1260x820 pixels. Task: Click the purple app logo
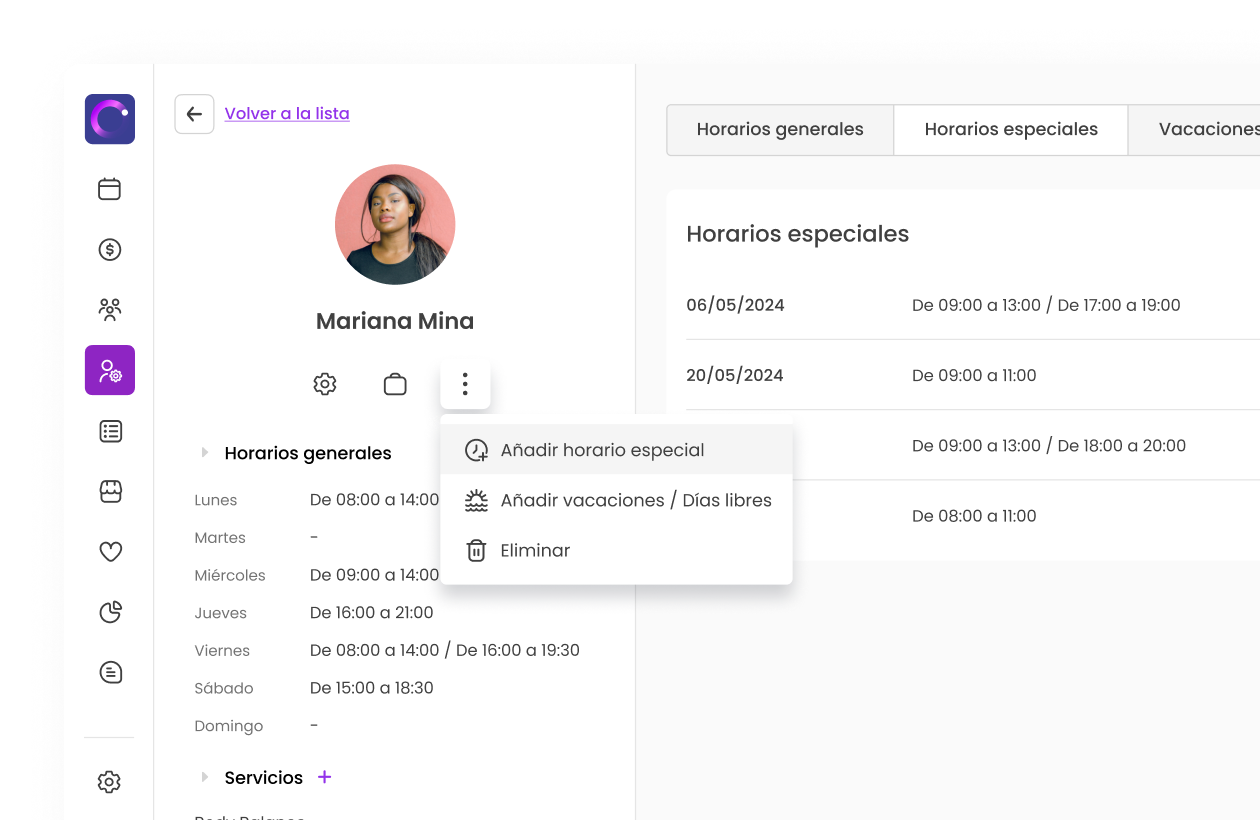[110, 119]
